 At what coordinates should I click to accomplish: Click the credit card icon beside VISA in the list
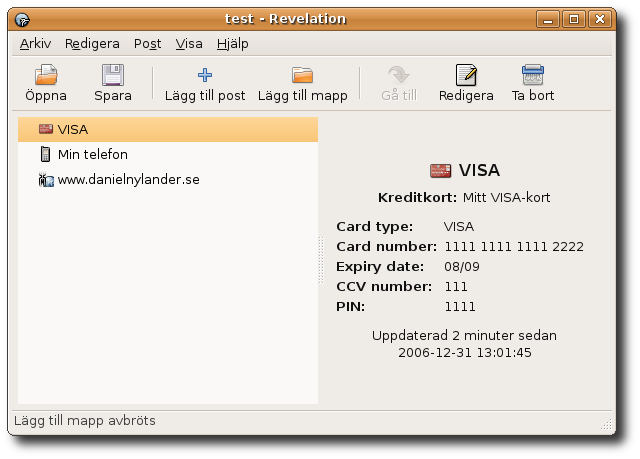pos(46,129)
